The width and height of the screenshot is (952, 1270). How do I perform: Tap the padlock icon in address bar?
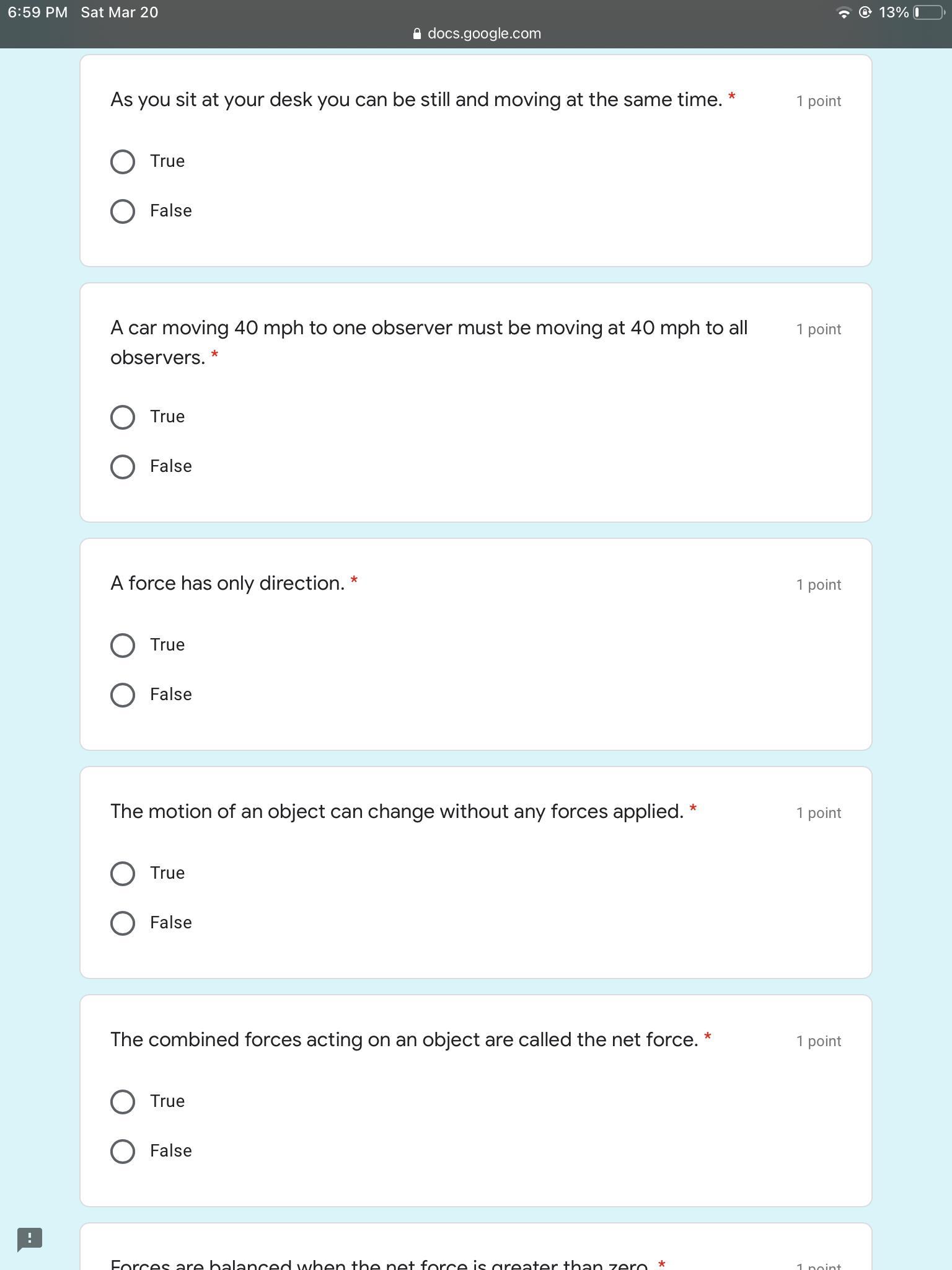tap(417, 34)
